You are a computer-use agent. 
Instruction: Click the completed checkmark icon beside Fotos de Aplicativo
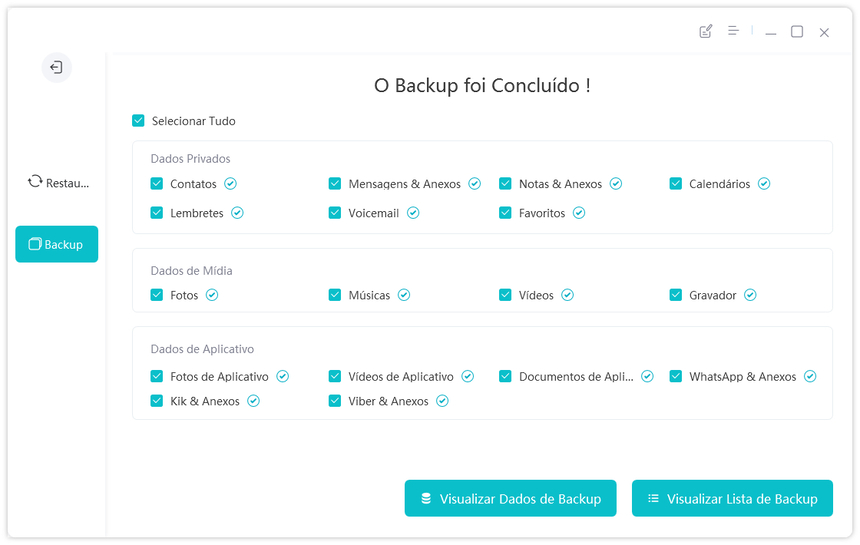click(282, 376)
